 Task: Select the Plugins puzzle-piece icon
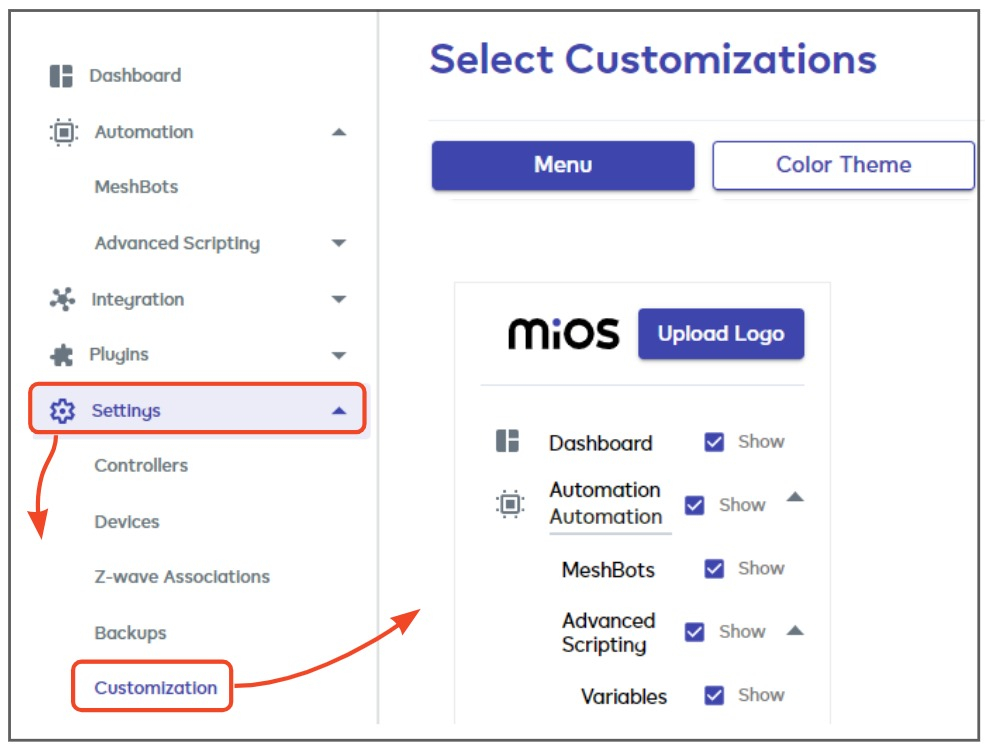pyautogui.click(x=58, y=354)
